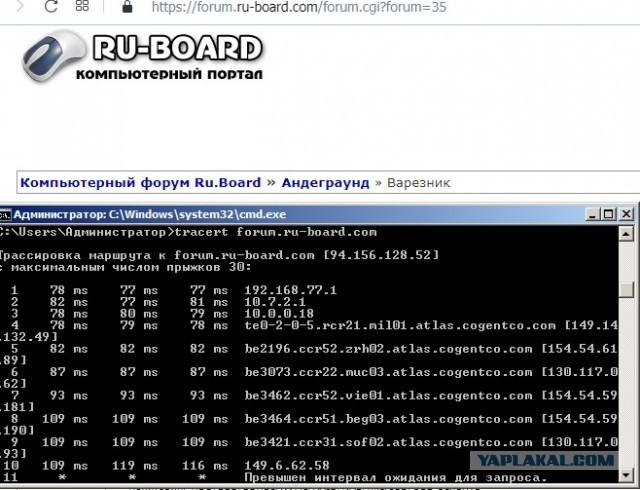Go forward with the browser arrow
This screenshot has width=640, height=490.
[20, 6]
